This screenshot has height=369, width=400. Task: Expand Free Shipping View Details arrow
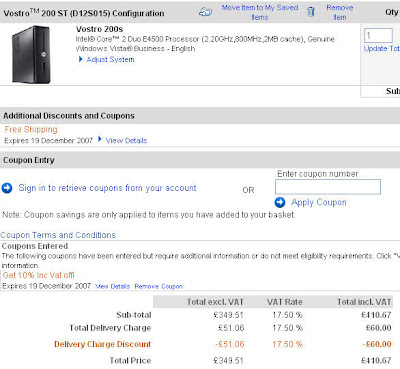100,139
